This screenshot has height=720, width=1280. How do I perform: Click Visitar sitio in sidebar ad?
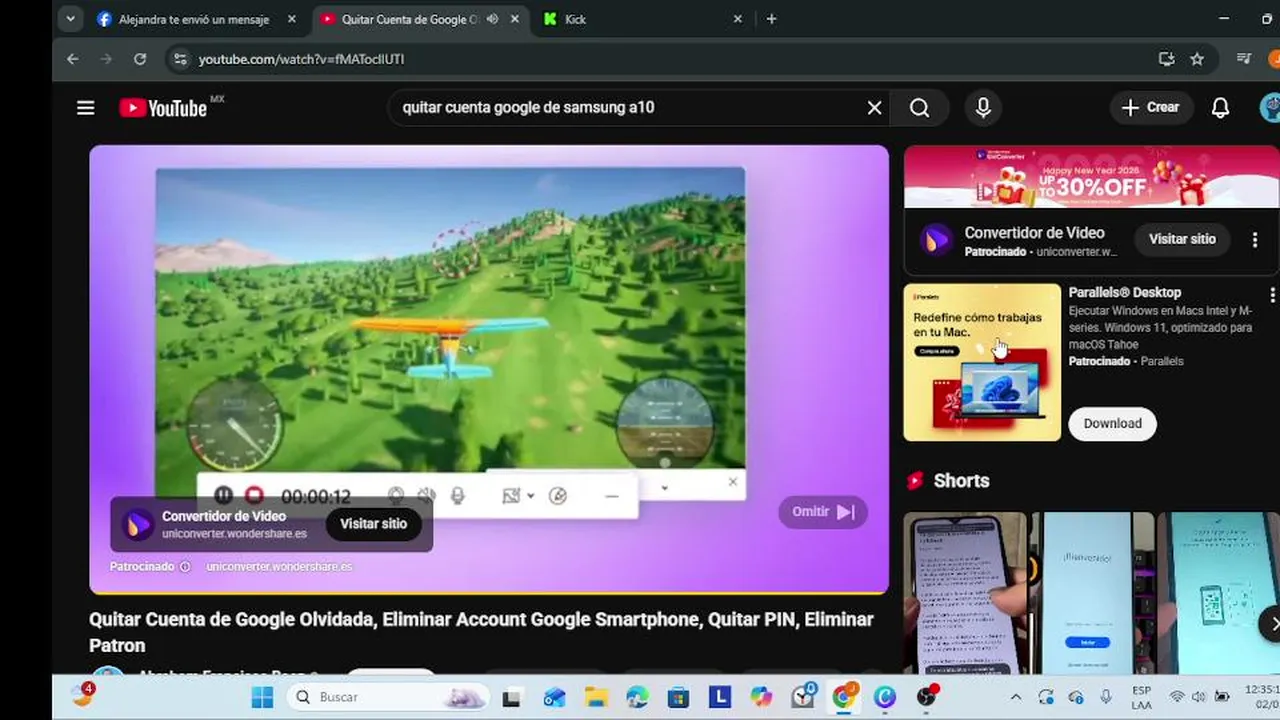(1182, 239)
